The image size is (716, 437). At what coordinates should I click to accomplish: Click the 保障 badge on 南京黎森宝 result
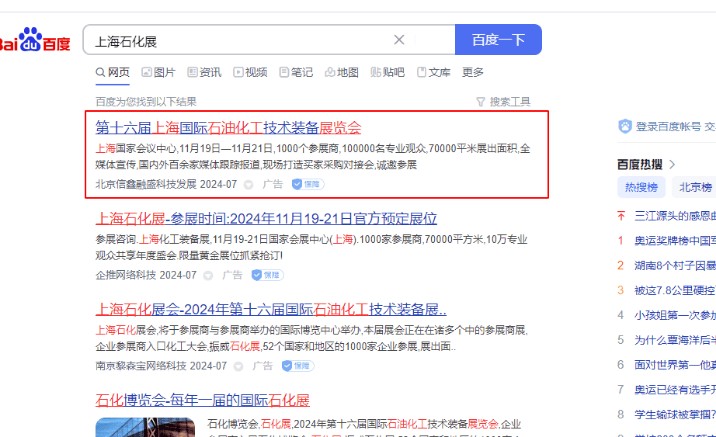[x=298, y=366]
